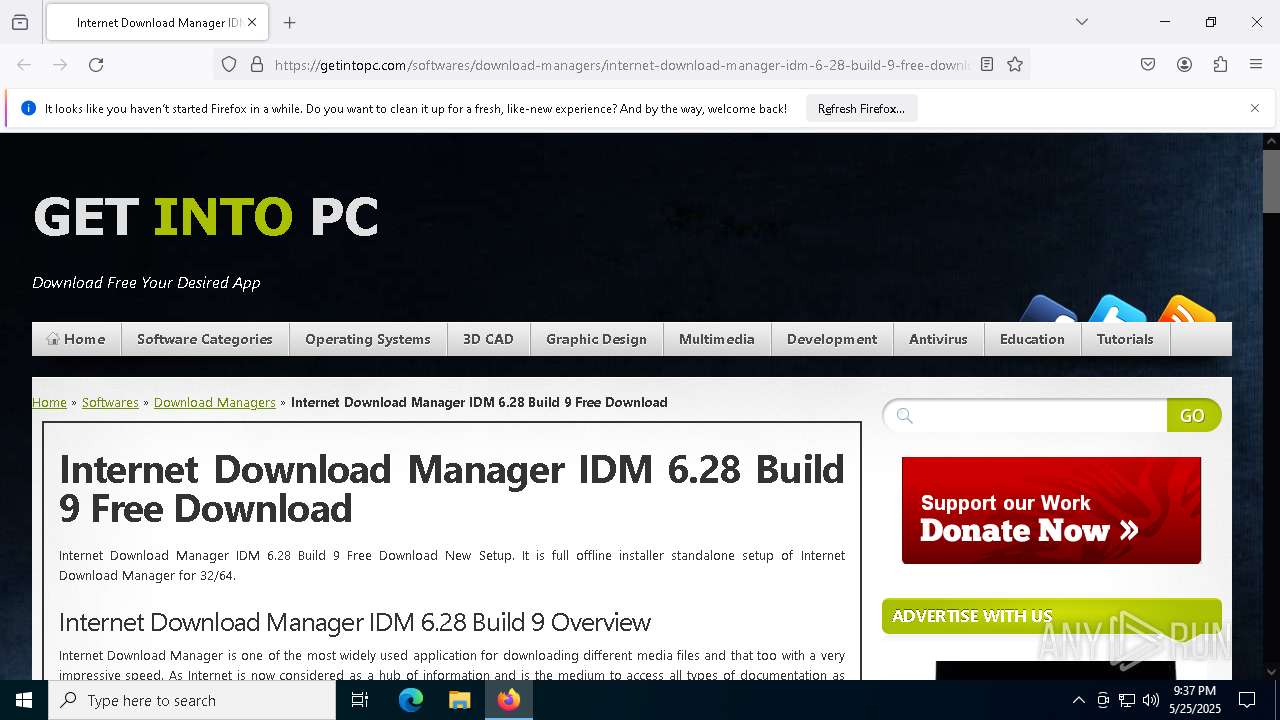Viewport: 1280px width, 720px height.
Task: Expand the list all tabs chevron
Action: pyautogui.click(x=1081, y=22)
